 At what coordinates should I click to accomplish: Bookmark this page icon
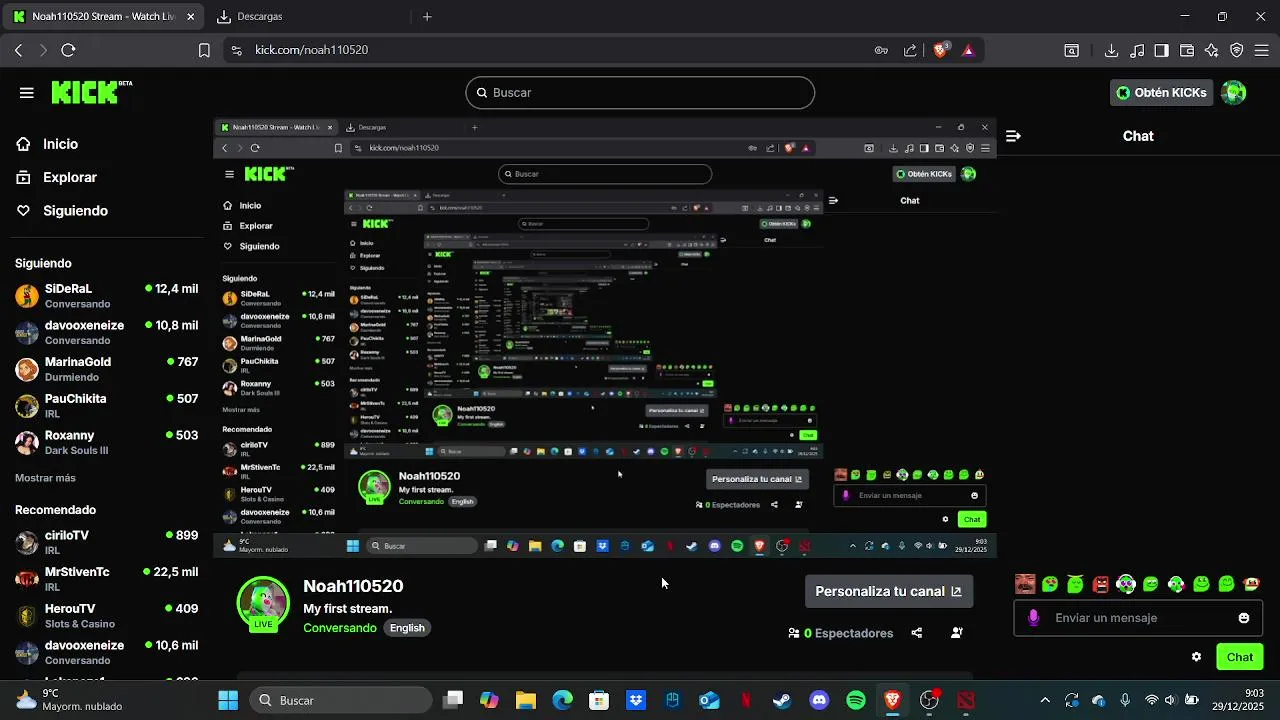(x=204, y=50)
